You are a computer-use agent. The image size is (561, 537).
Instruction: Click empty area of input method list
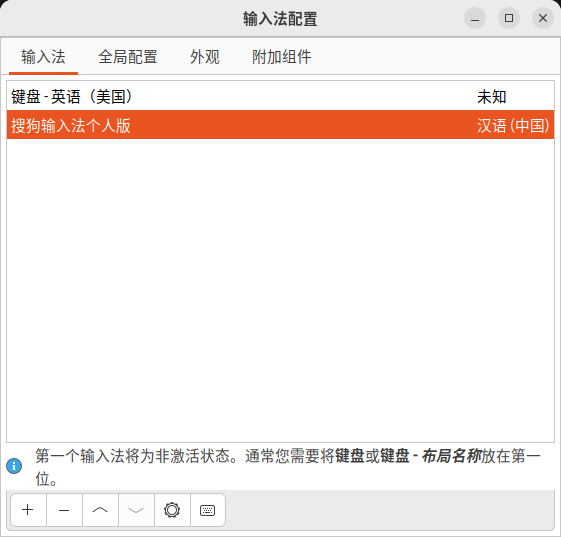[x=280, y=290]
